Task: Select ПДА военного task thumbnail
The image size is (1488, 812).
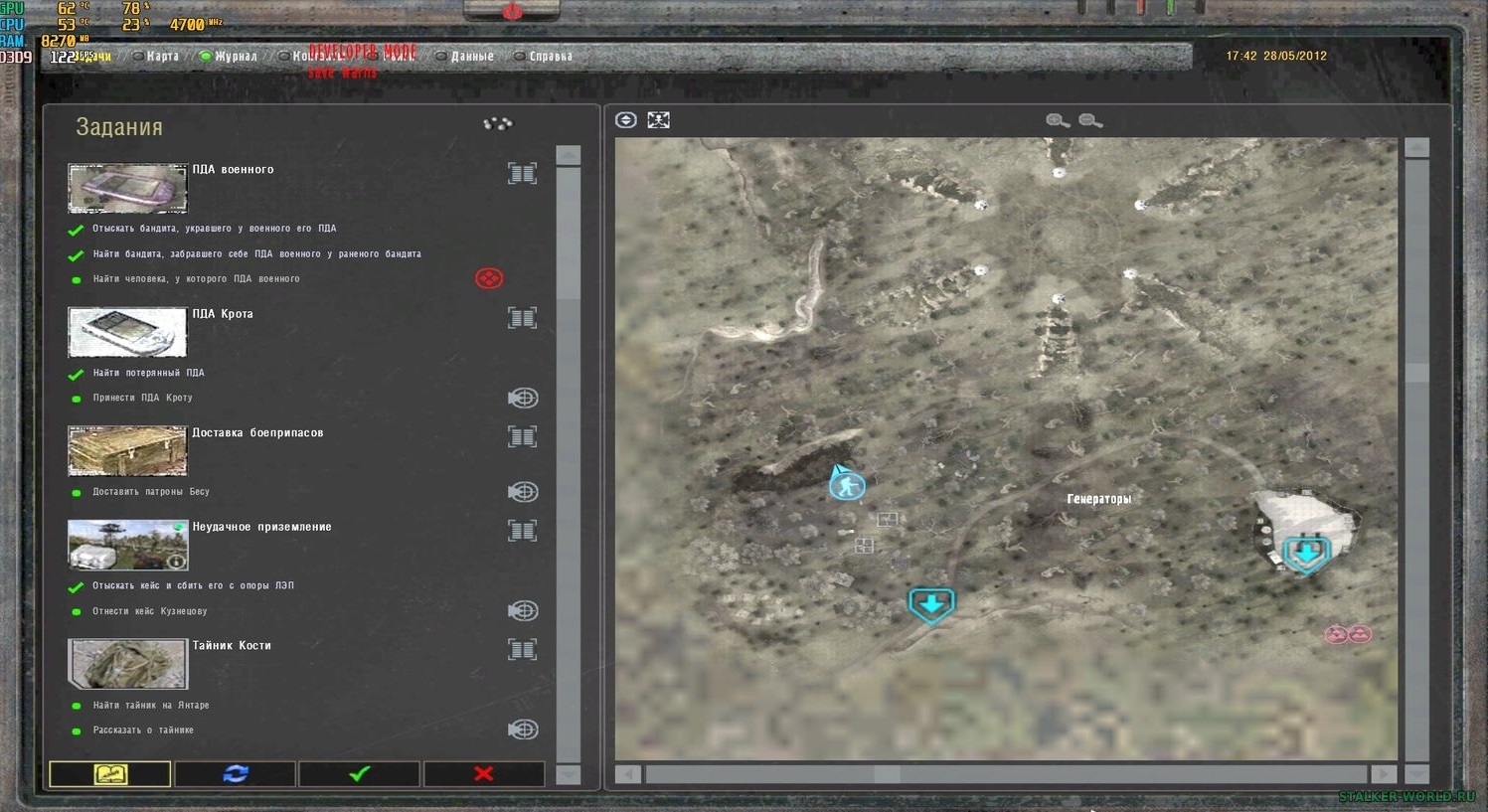Action: pos(127,188)
